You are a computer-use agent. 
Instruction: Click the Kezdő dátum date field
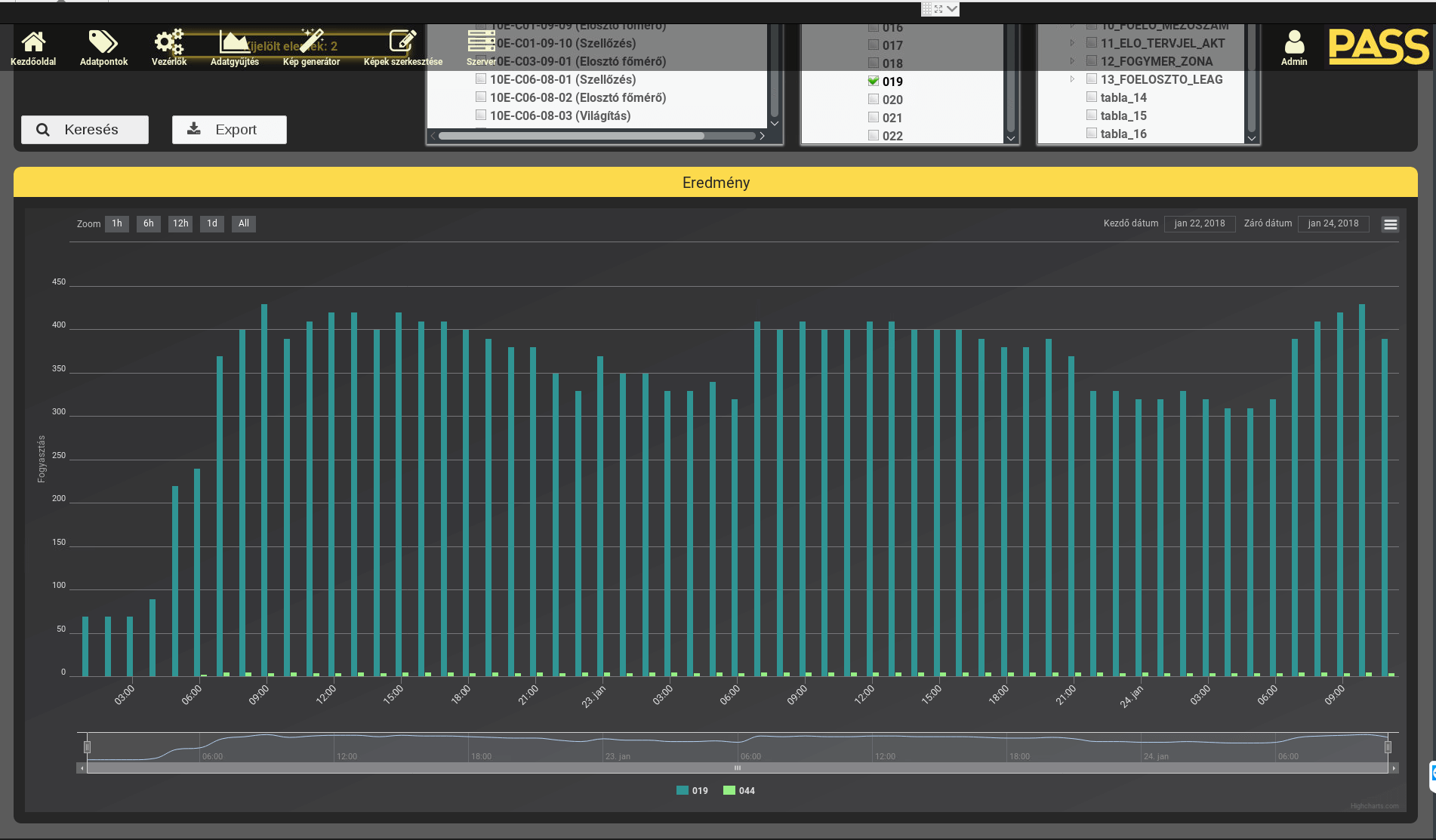(1199, 223)
